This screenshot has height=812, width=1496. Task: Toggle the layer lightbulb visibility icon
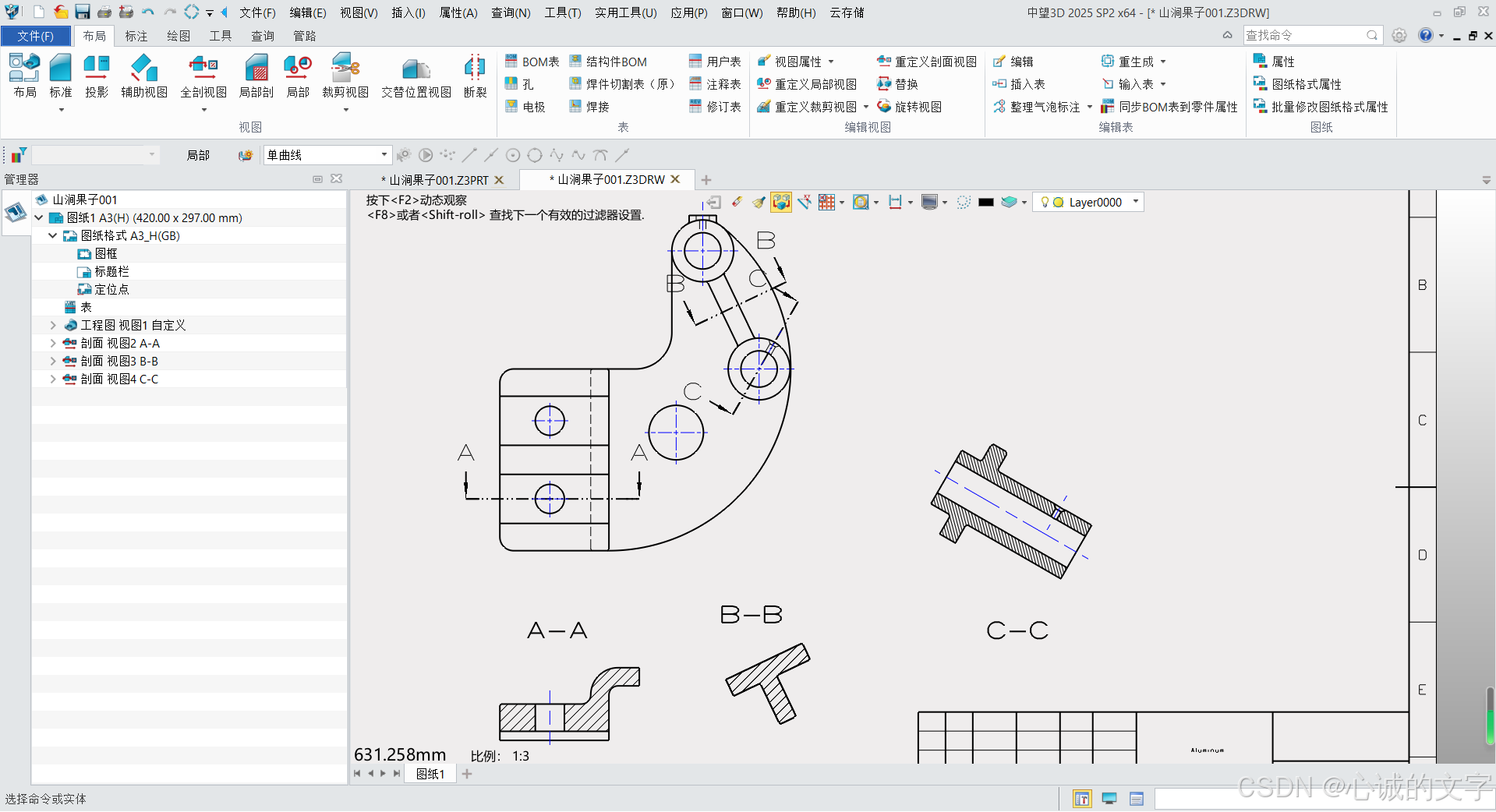pos(1045,202)
